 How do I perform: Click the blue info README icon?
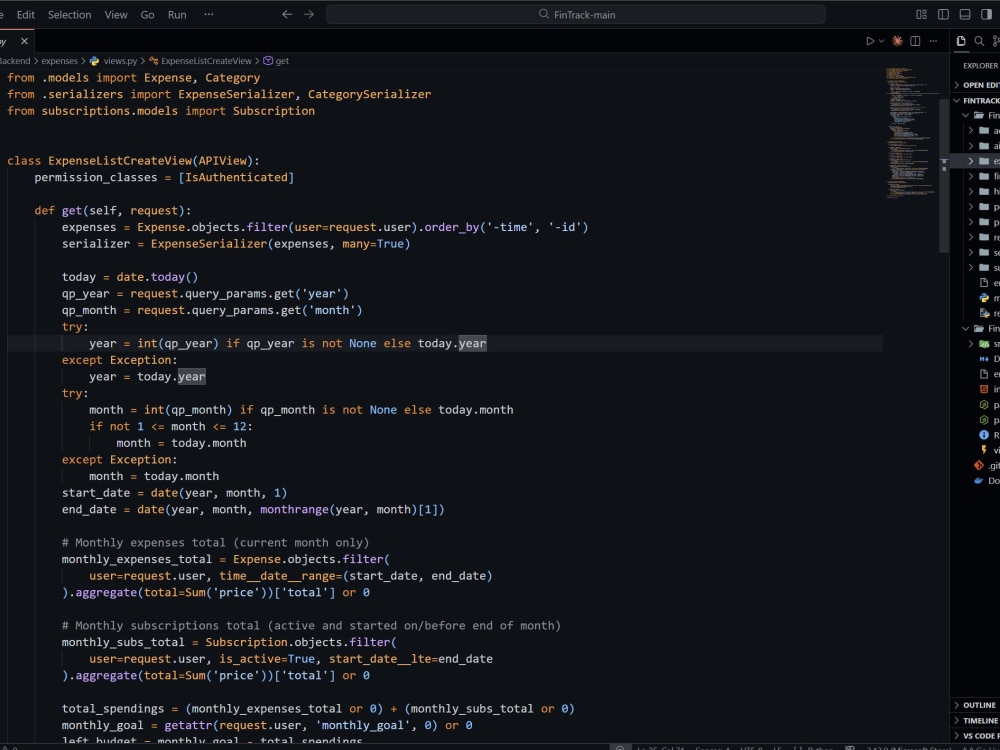984,435
